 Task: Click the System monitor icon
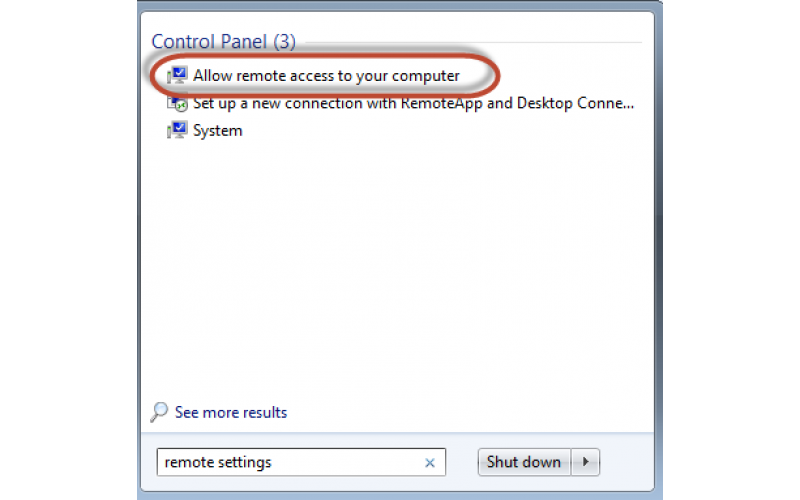[x=177, y=131]
